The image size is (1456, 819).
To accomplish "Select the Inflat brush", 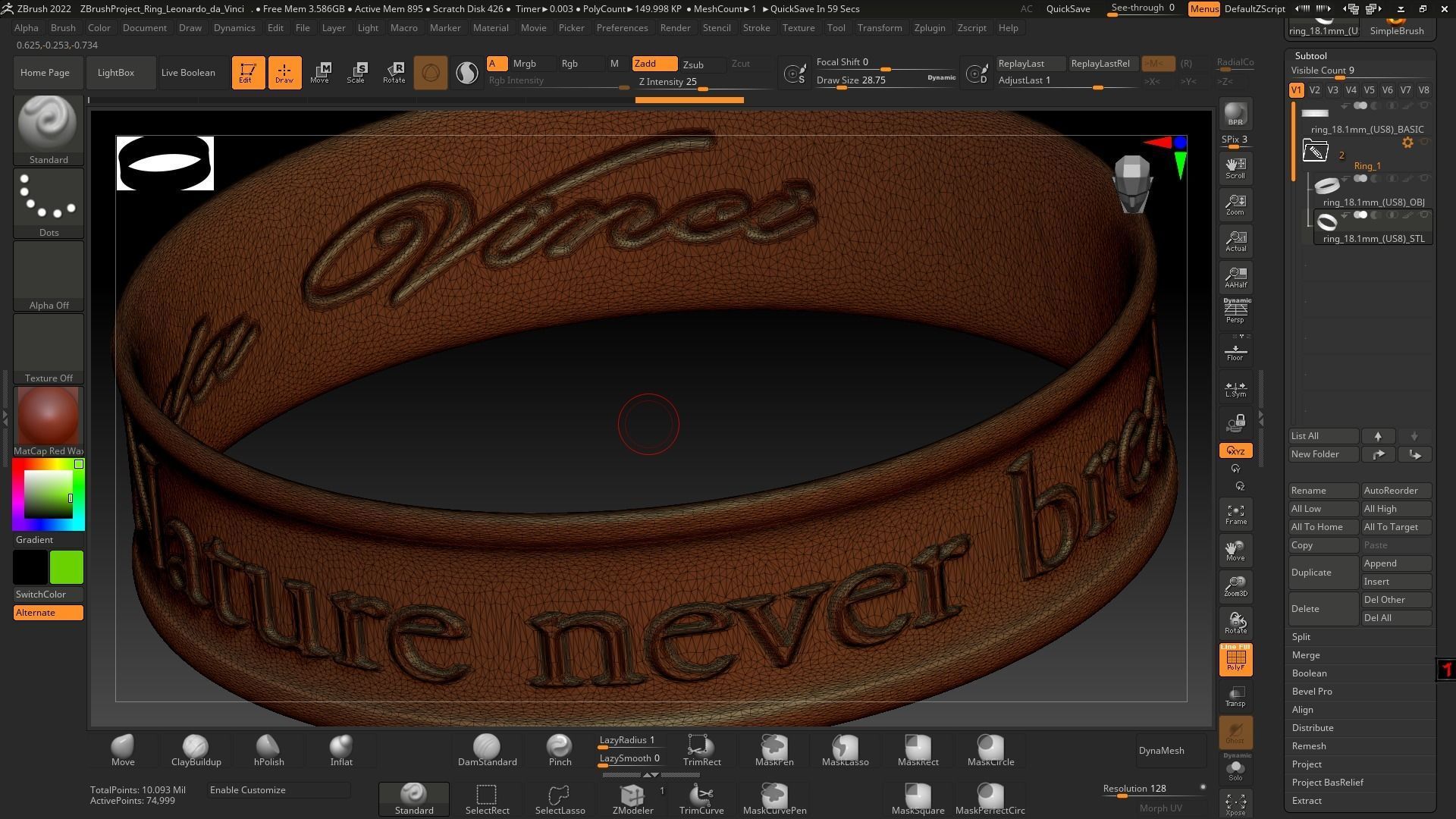I will (x=341, y=750).
